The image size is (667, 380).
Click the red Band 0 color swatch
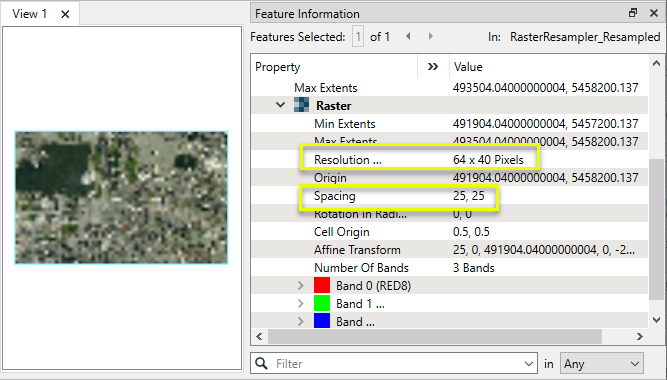coord(322,285)
